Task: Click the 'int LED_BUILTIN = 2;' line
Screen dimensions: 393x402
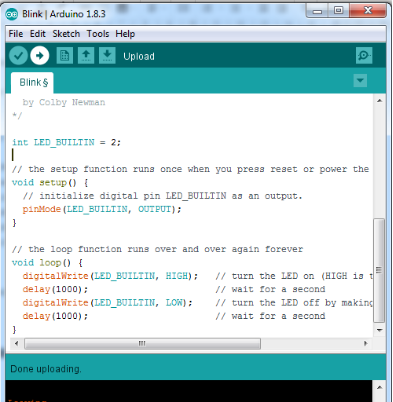Action: (x=66, y=143)
